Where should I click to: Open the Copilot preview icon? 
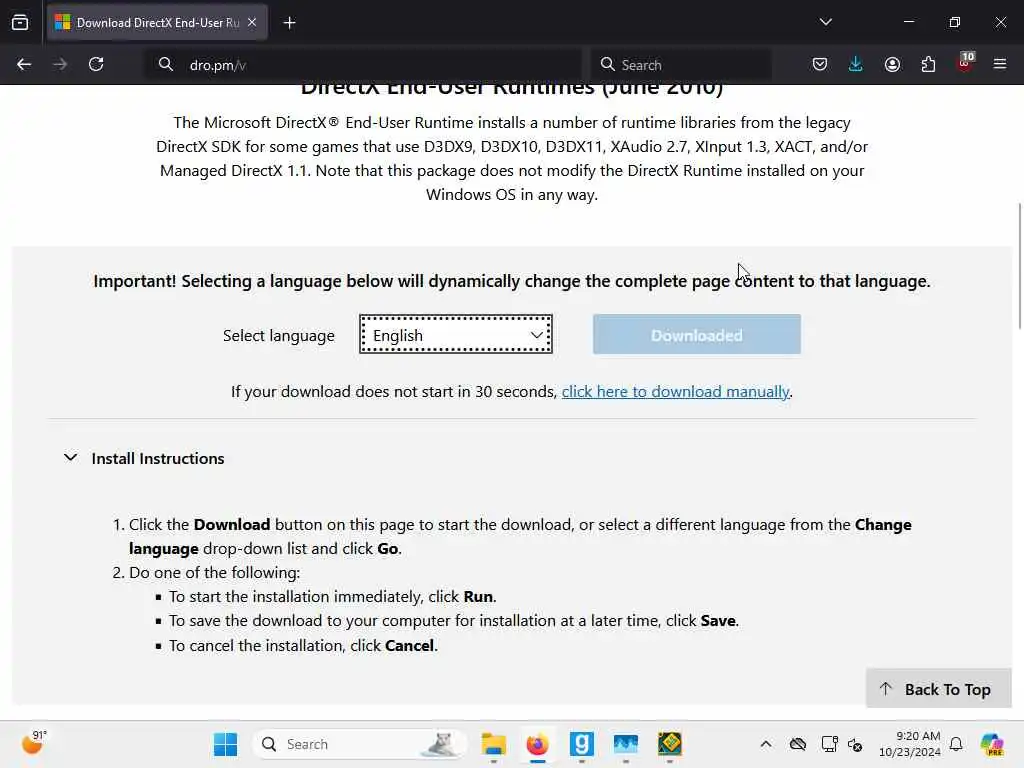click(992, 744)
